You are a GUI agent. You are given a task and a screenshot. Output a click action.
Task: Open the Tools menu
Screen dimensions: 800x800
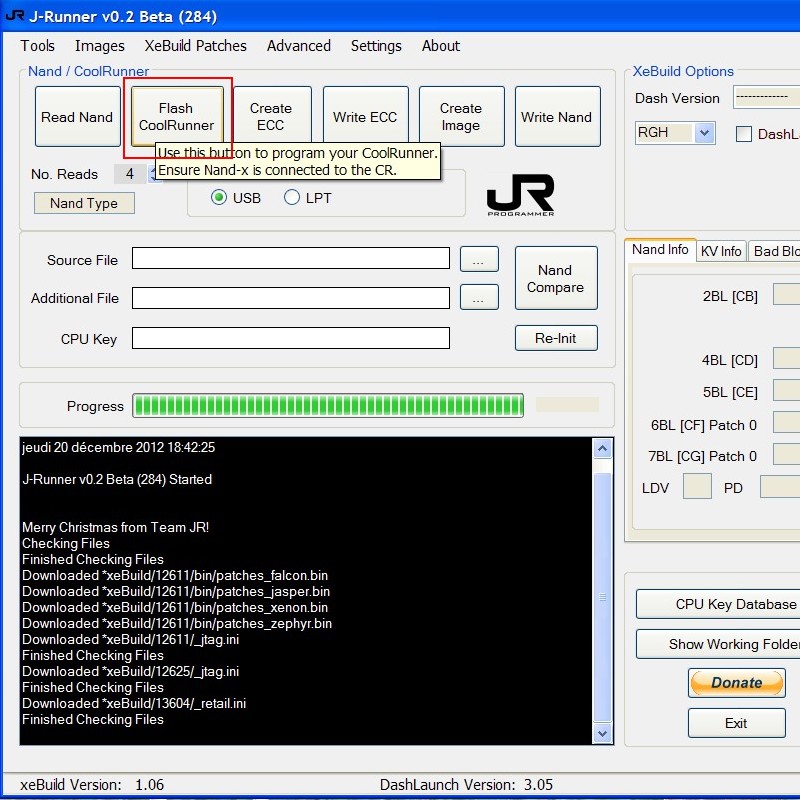click(x=37, y=46)
